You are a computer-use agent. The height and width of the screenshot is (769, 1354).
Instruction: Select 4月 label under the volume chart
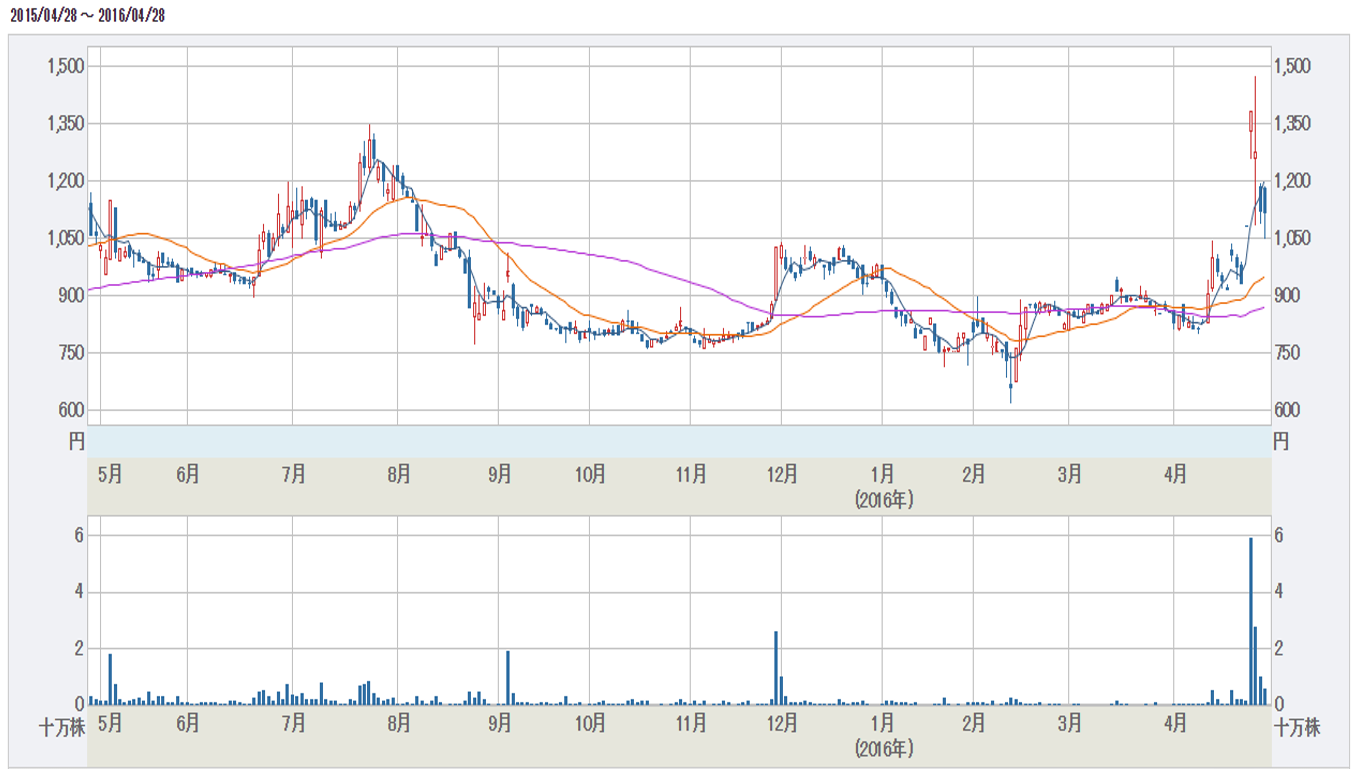(x=1175, y=722)
